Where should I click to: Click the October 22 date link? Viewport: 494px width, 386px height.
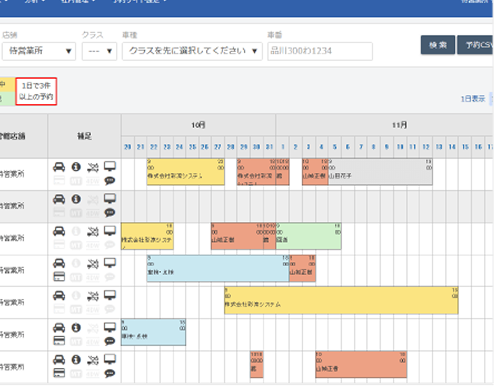[154, 147]
